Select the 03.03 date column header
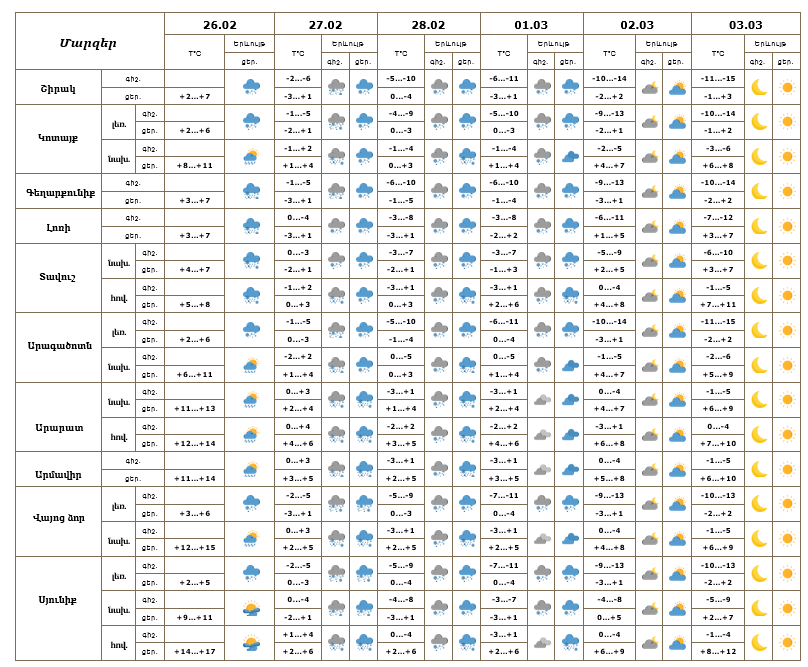Viewport: 808px width, 667px height. 745,25
